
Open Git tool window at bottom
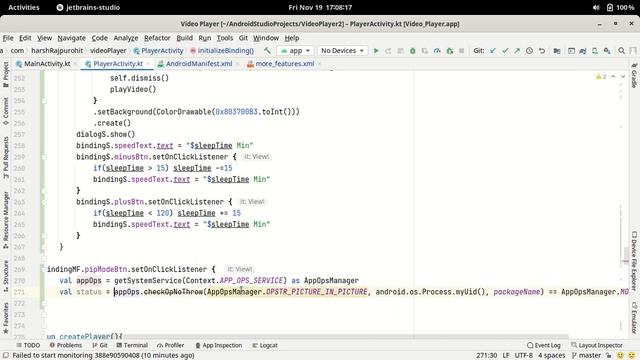(x=100, y=345)
